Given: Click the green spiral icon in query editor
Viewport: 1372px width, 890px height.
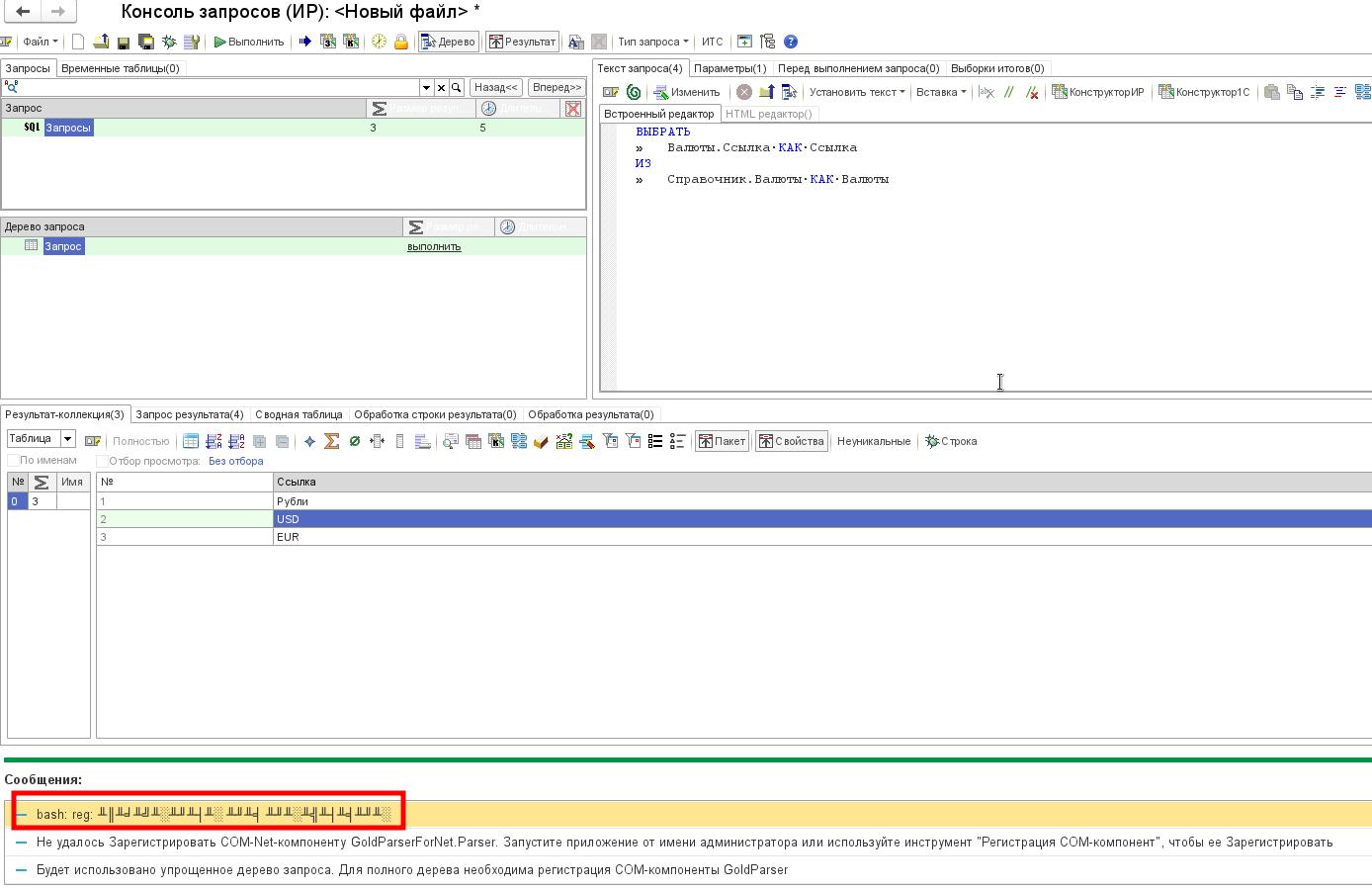Looking at the screenshot, I should click(x=634, y=92).
